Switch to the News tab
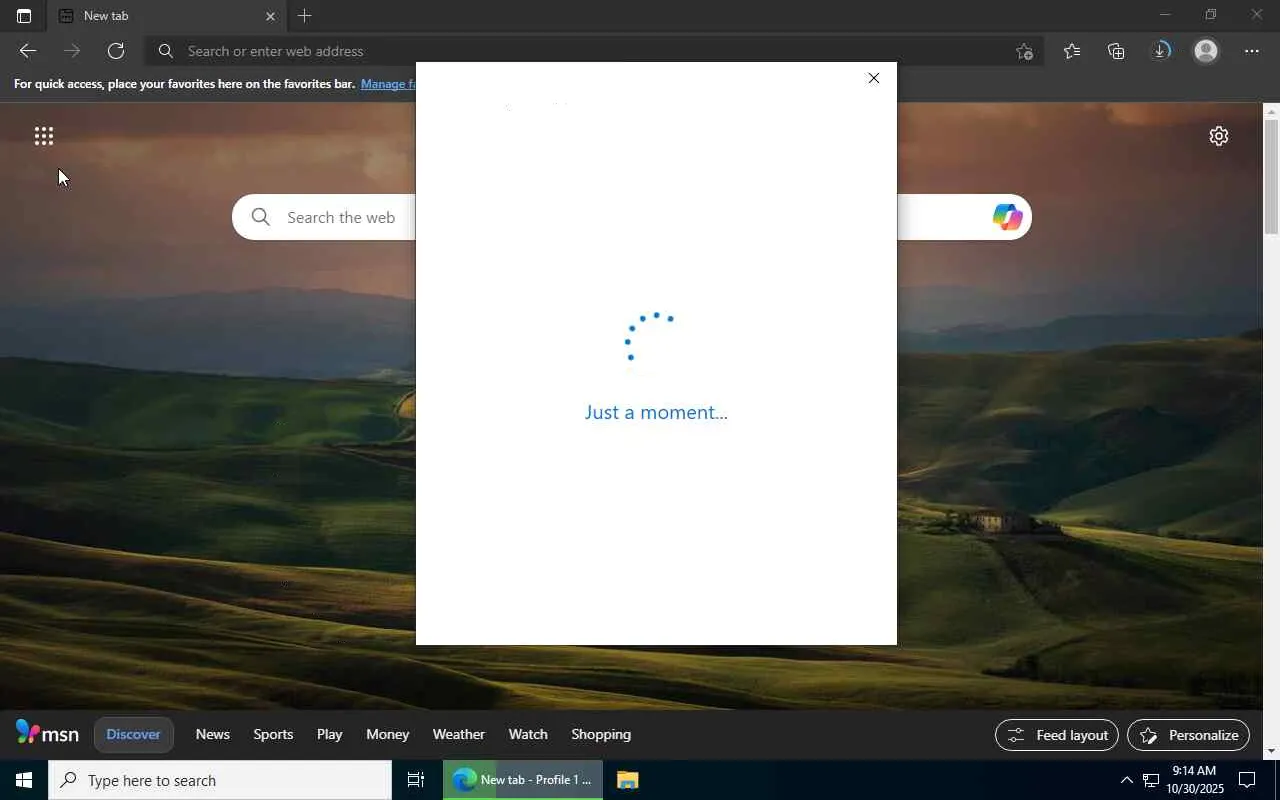1280x800 pixels. click(213, 734)
